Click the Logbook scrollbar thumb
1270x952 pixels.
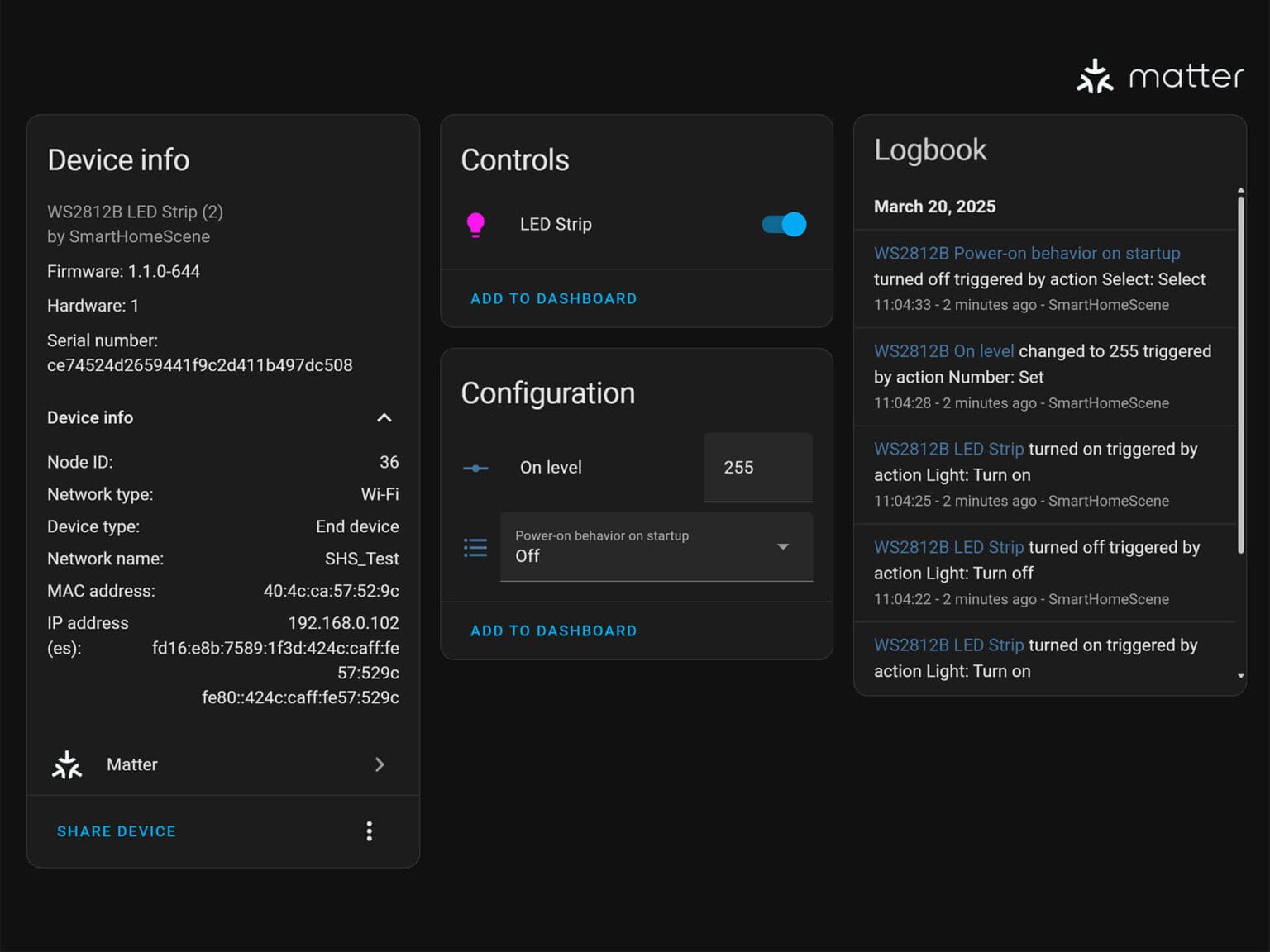[x=1240, y=372]
